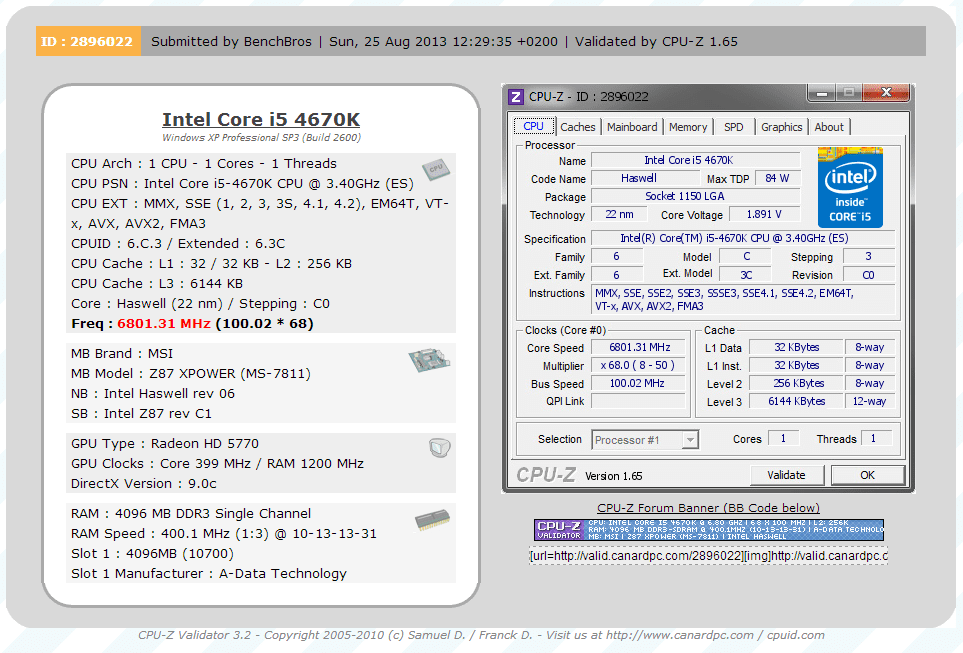Click the Stepping value 3 field
Image resolution: width=963 pixels, height=653 pixels.
click(x=868, y=256)
